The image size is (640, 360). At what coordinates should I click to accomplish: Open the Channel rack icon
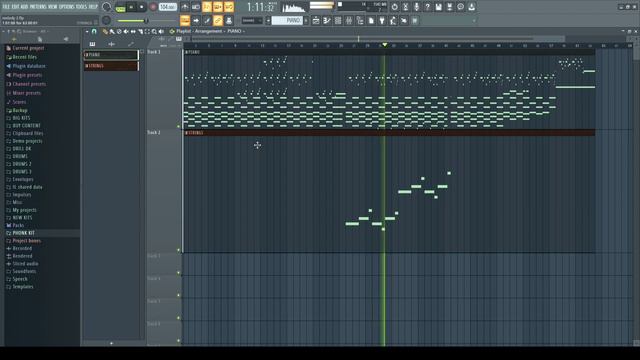338,20
